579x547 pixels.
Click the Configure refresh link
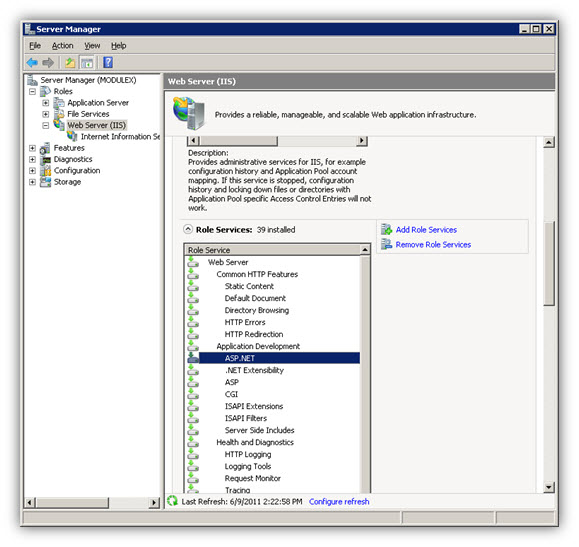(x=339, y=502)
